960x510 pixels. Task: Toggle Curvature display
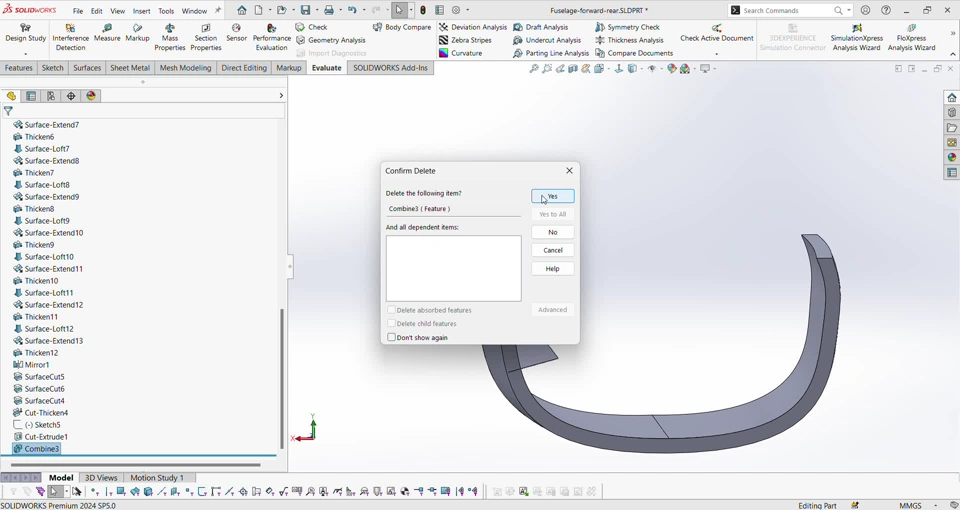(x=460, y=53)
